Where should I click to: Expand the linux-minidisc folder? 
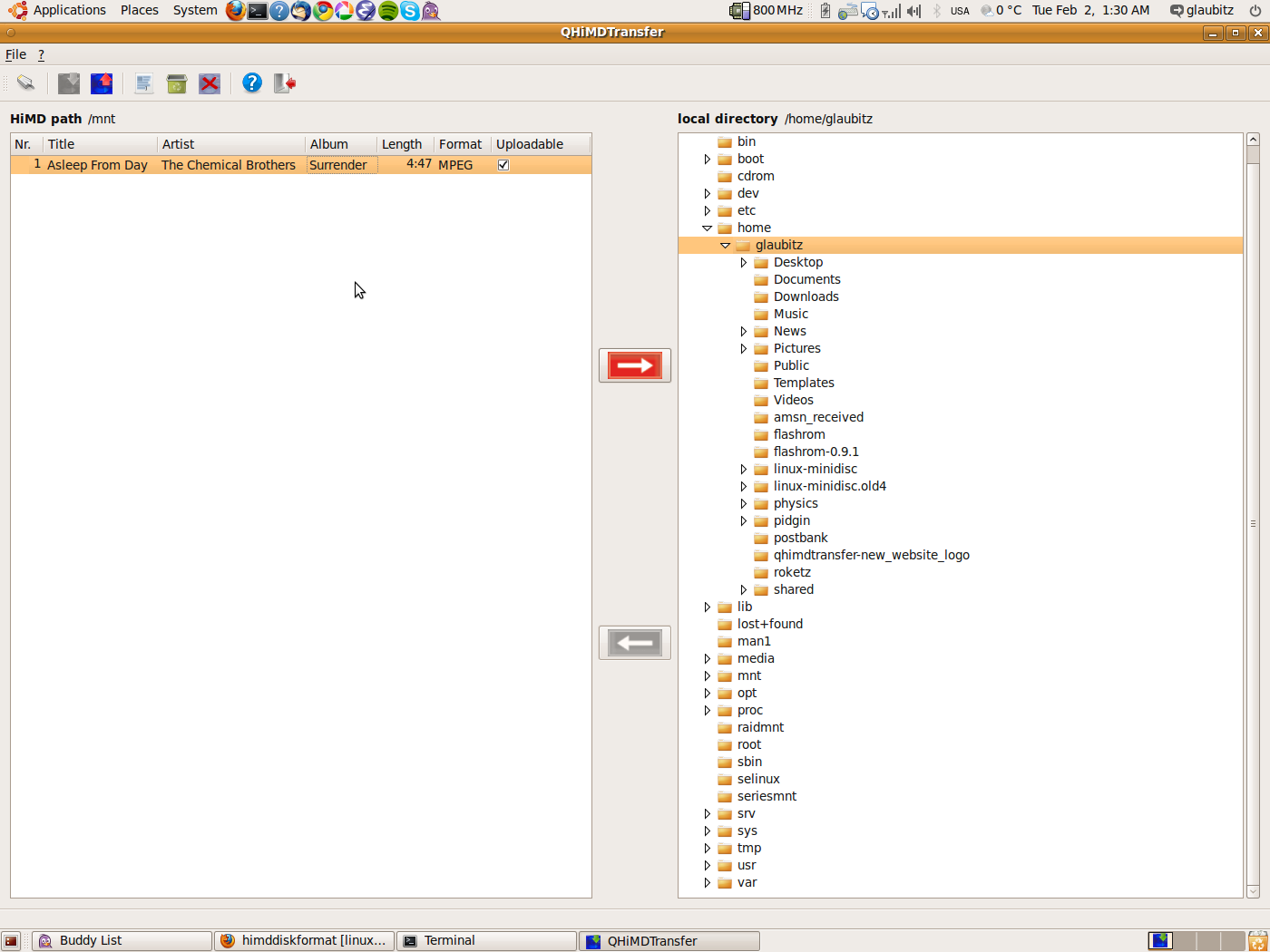(743, 469)
